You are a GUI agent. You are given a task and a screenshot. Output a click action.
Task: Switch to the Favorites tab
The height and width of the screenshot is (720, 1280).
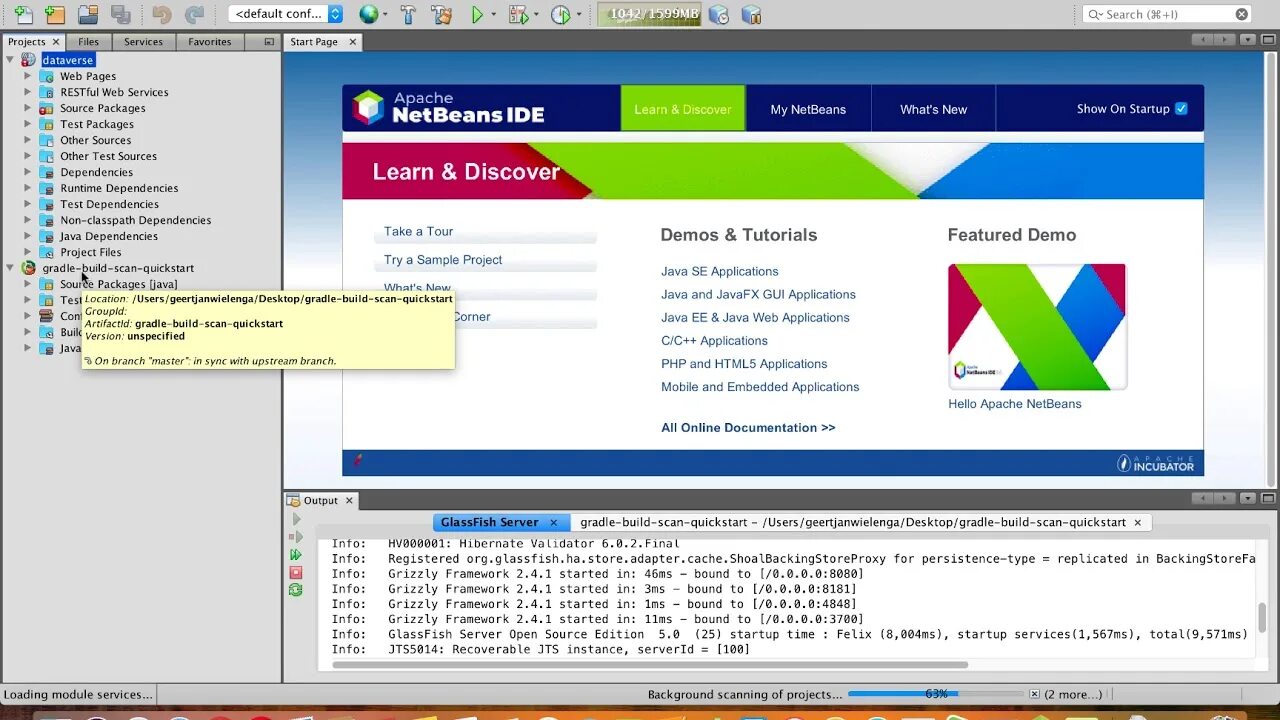pyautogui.click(x=209, y=42)
